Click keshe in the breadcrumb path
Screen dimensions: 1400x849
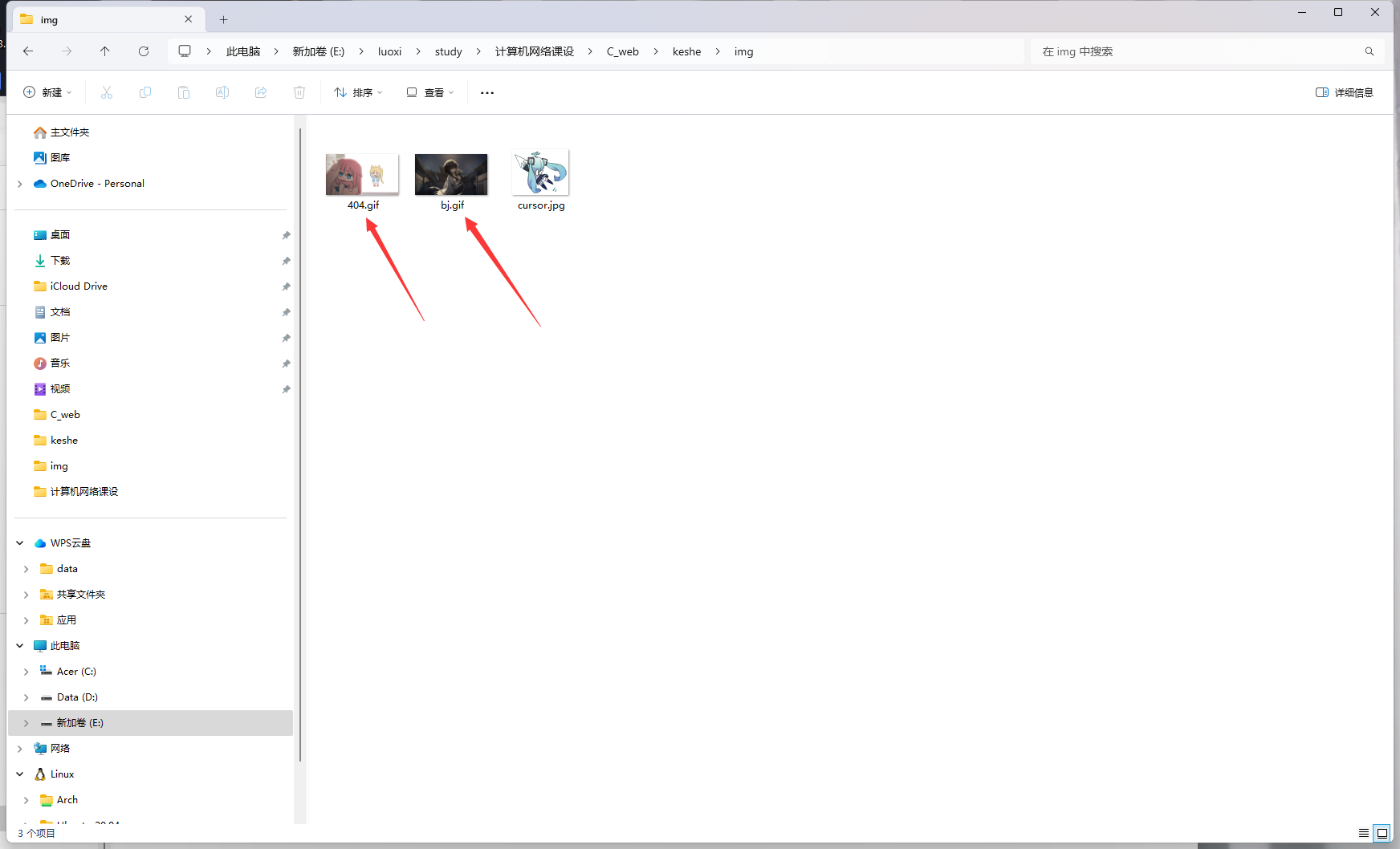(x=686, y=51)
